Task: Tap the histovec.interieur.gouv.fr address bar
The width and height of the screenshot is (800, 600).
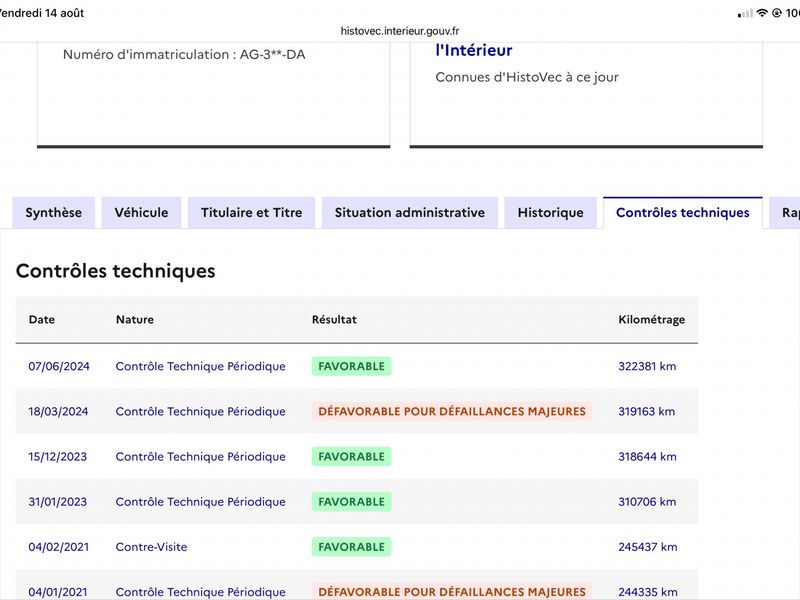Action: pos(400,31)
